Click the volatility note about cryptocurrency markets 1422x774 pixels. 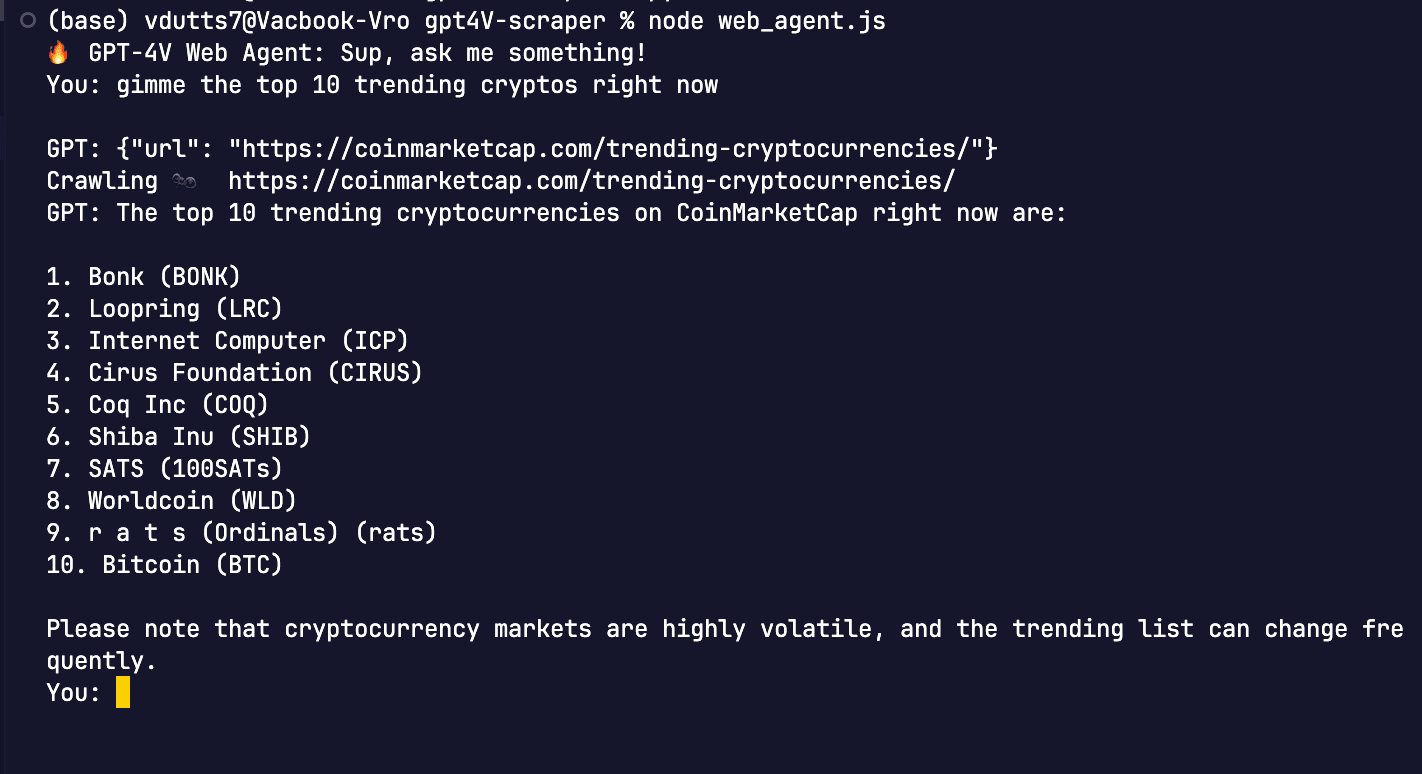[725, 645]
